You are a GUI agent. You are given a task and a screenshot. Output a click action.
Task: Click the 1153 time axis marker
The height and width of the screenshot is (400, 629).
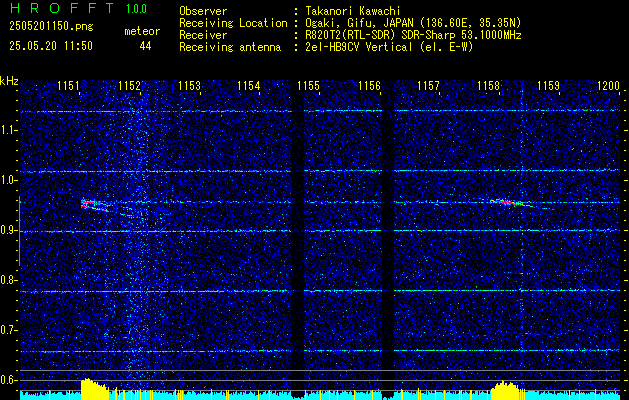point(189,85)
